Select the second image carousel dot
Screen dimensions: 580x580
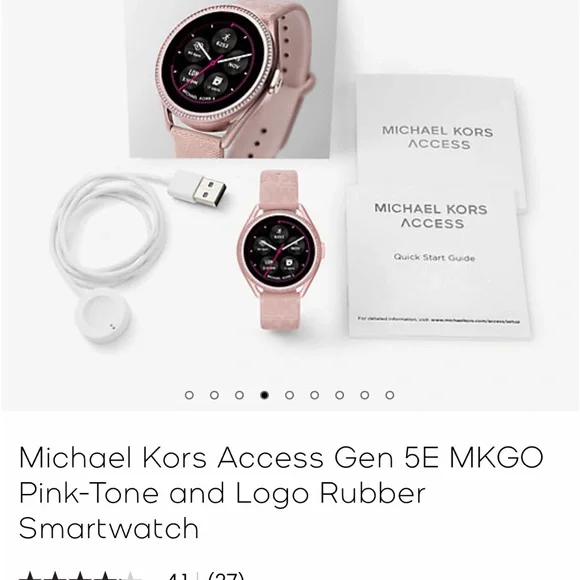(x=214, y=395)
